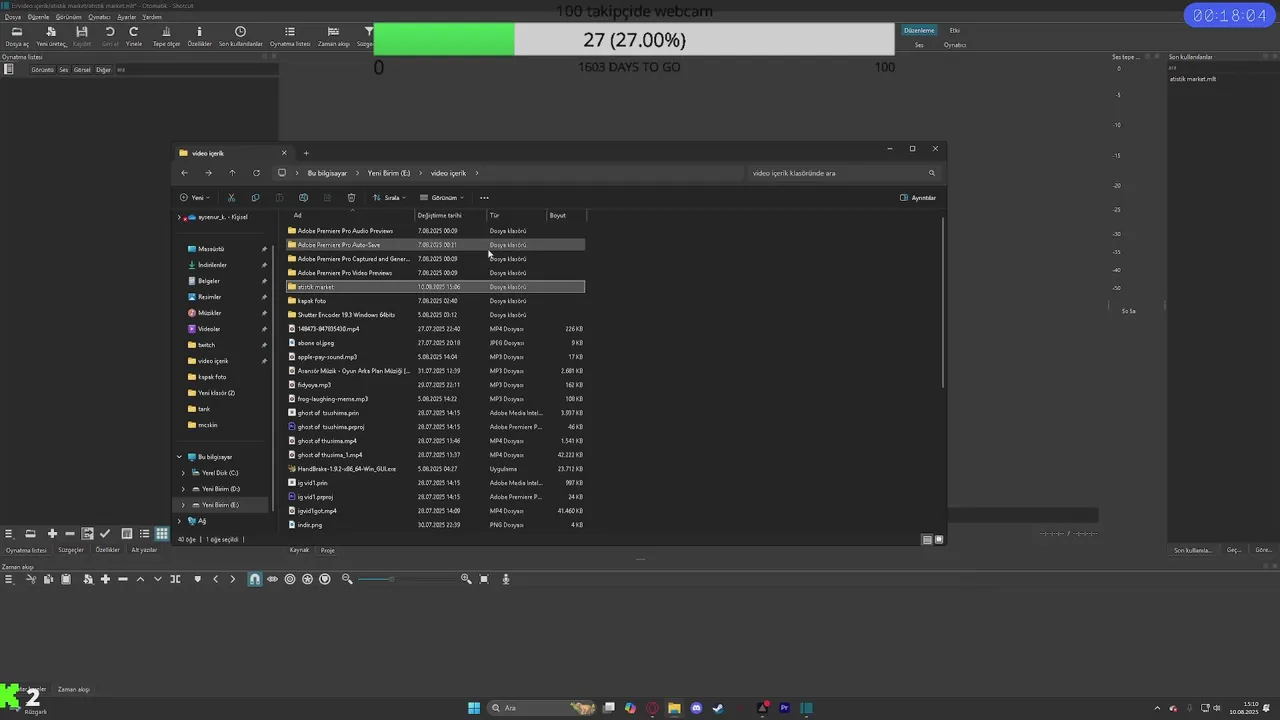Click split at playhead icon in timeline
The image size is (1280, 720).
point(175,579)
